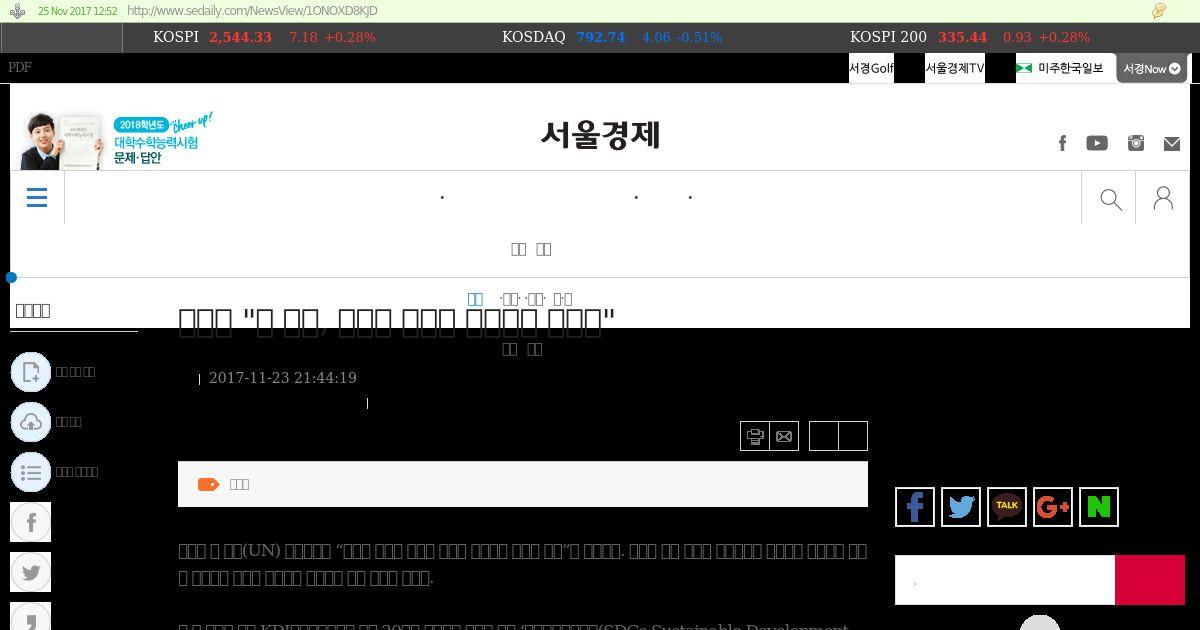1200x630 pixels.
Task: Open the user account login icon
Action: click(1163, 198)
